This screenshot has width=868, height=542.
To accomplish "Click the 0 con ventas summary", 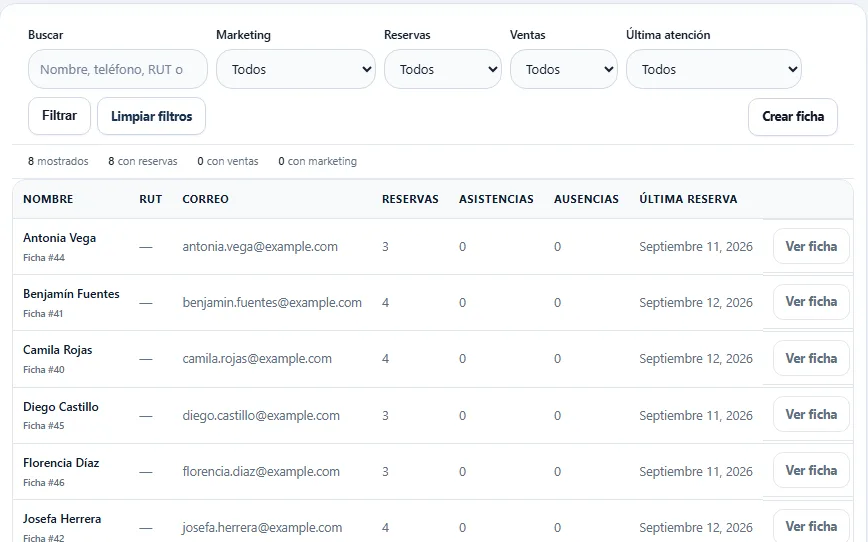I will (x=228, y=161).
